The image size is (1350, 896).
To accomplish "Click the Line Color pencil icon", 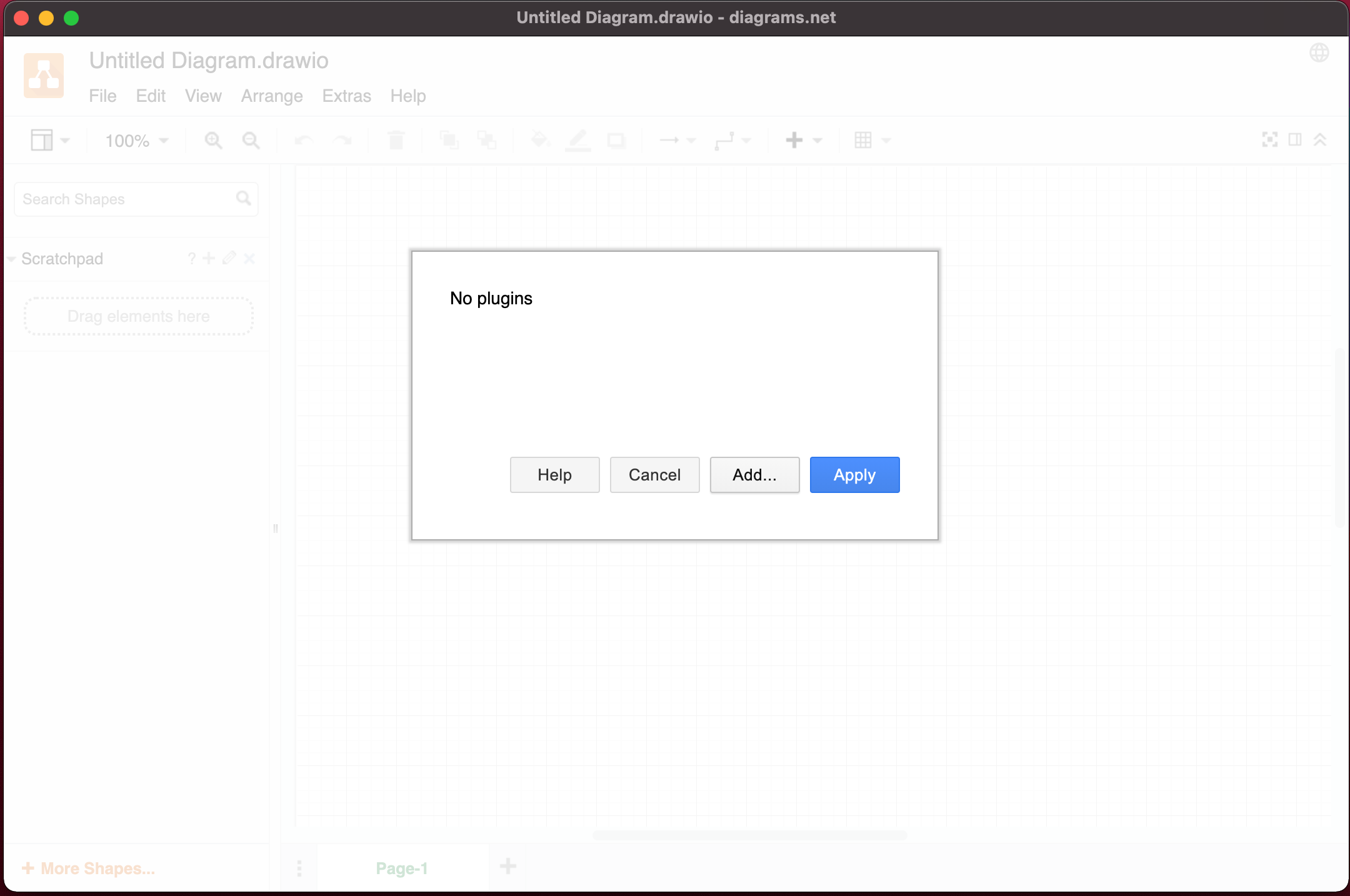I will point(577,141).
